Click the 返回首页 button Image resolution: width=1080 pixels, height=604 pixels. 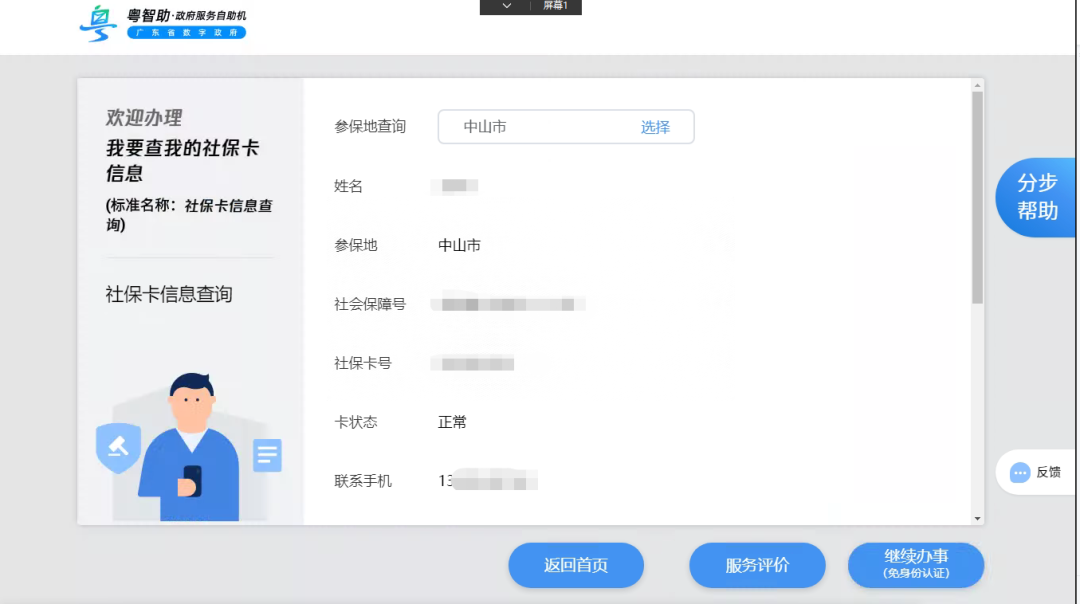[x=576, y=565]
